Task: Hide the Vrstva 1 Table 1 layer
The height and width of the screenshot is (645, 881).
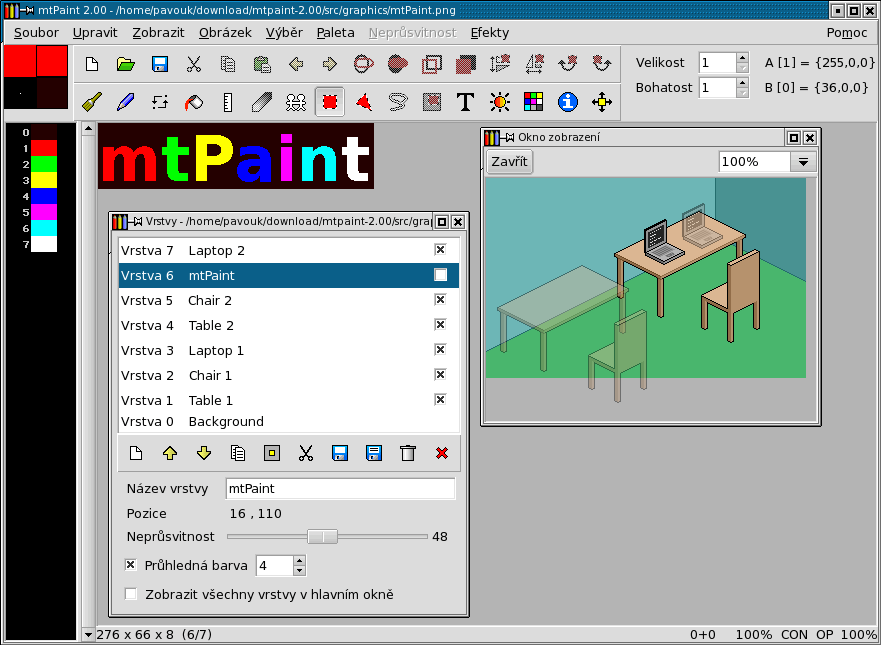Action: [440, 399]
